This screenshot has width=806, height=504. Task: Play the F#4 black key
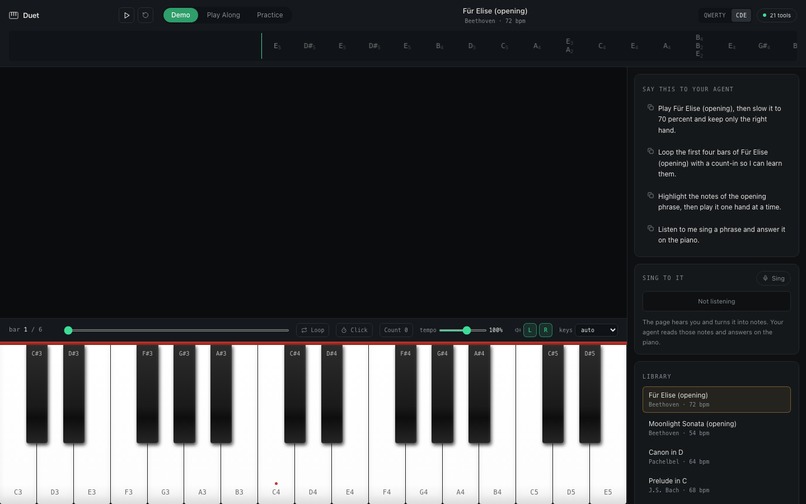[406, 393]
